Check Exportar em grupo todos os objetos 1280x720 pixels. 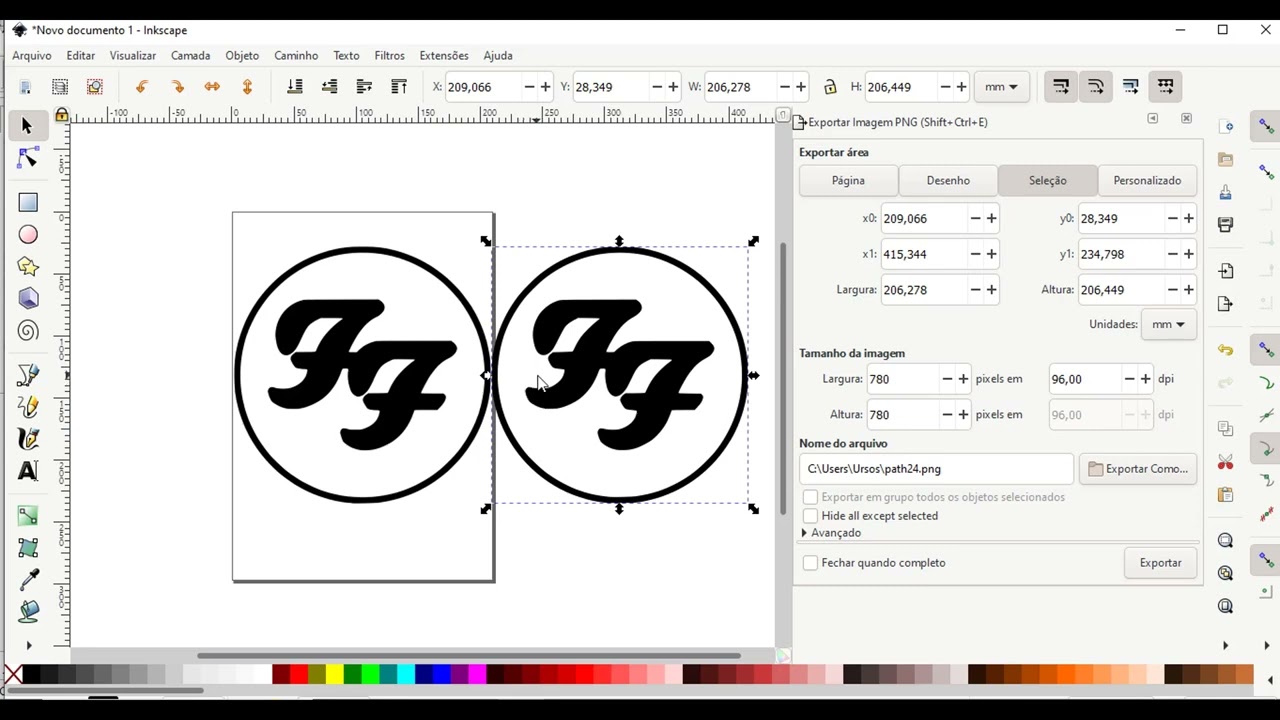(811, 497)
